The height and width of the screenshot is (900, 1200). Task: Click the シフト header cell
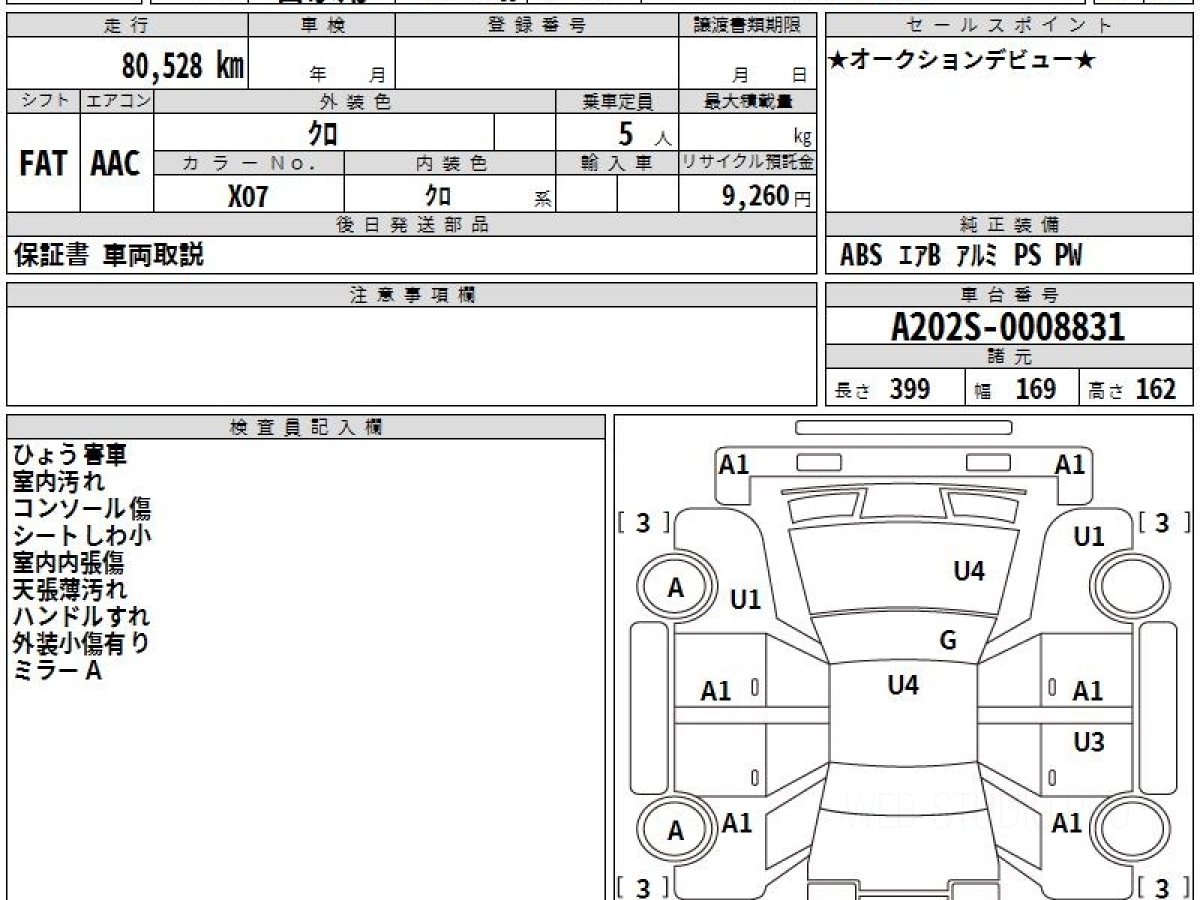point(43,101)
